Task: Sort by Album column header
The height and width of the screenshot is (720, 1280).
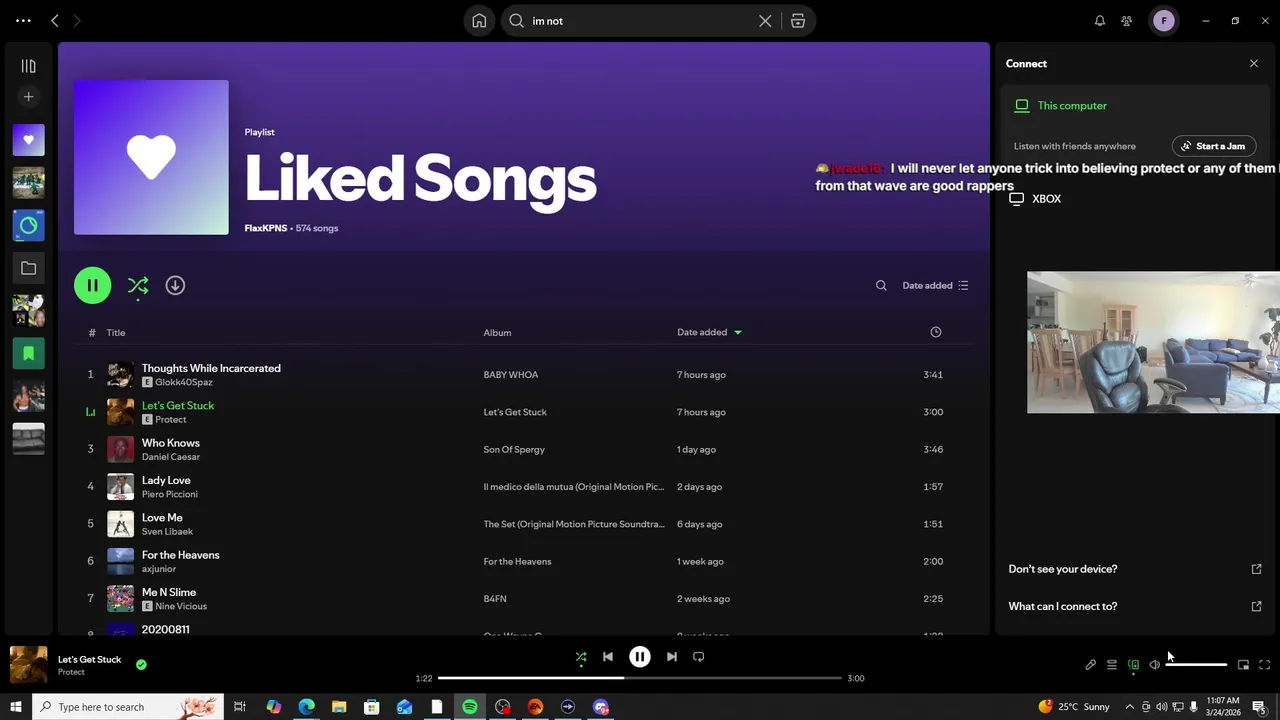Action: [497, 333]
